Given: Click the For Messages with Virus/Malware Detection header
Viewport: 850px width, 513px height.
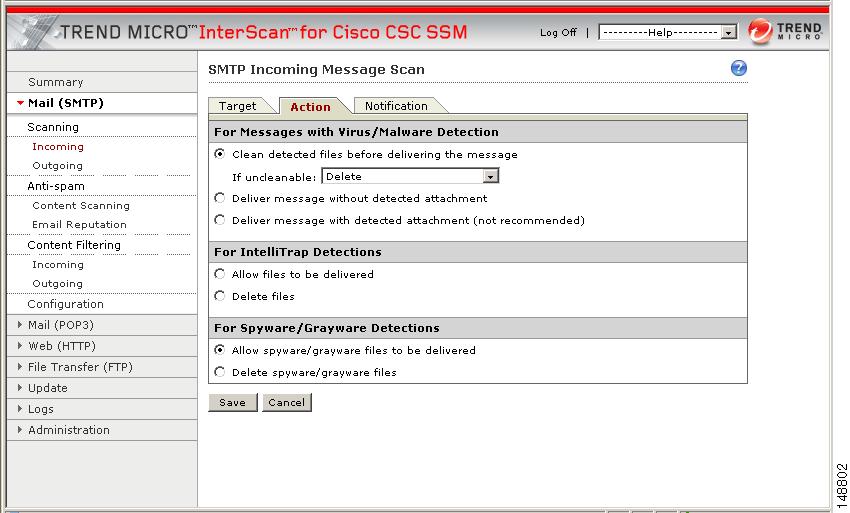Looking at the screenshot, I should [356, 132].
